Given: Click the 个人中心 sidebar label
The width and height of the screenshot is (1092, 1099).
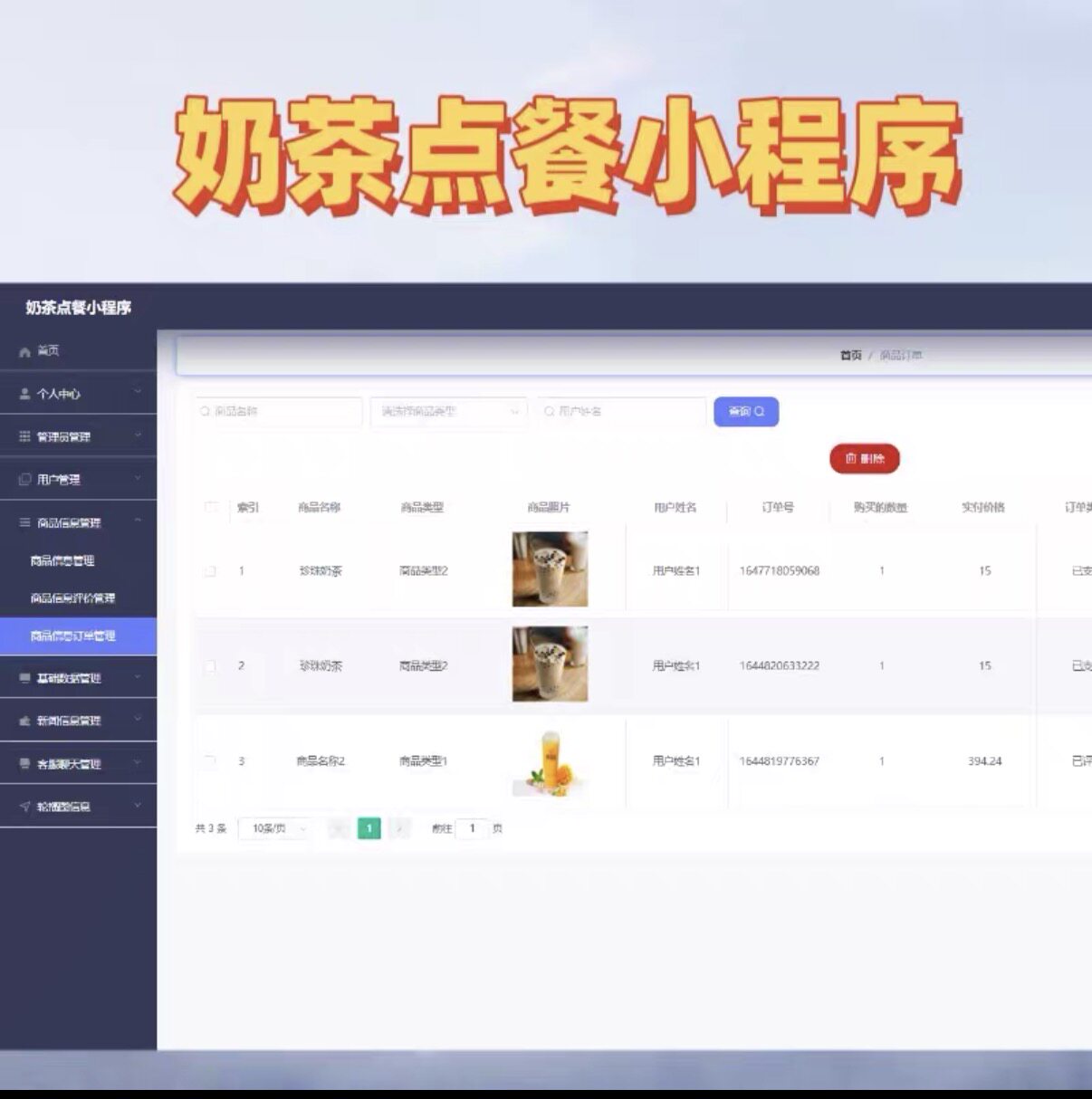Looking at the screenshot, I should [59, 395].
